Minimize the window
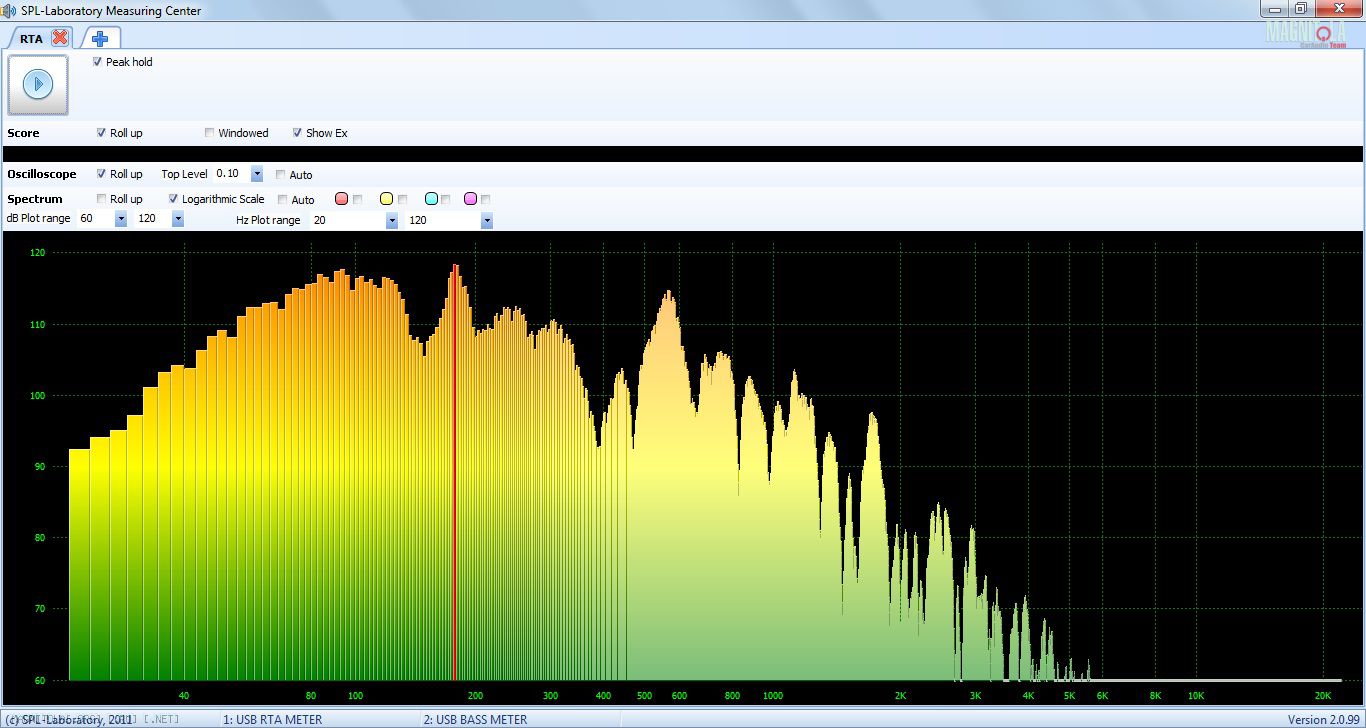 click(1272, 8)
